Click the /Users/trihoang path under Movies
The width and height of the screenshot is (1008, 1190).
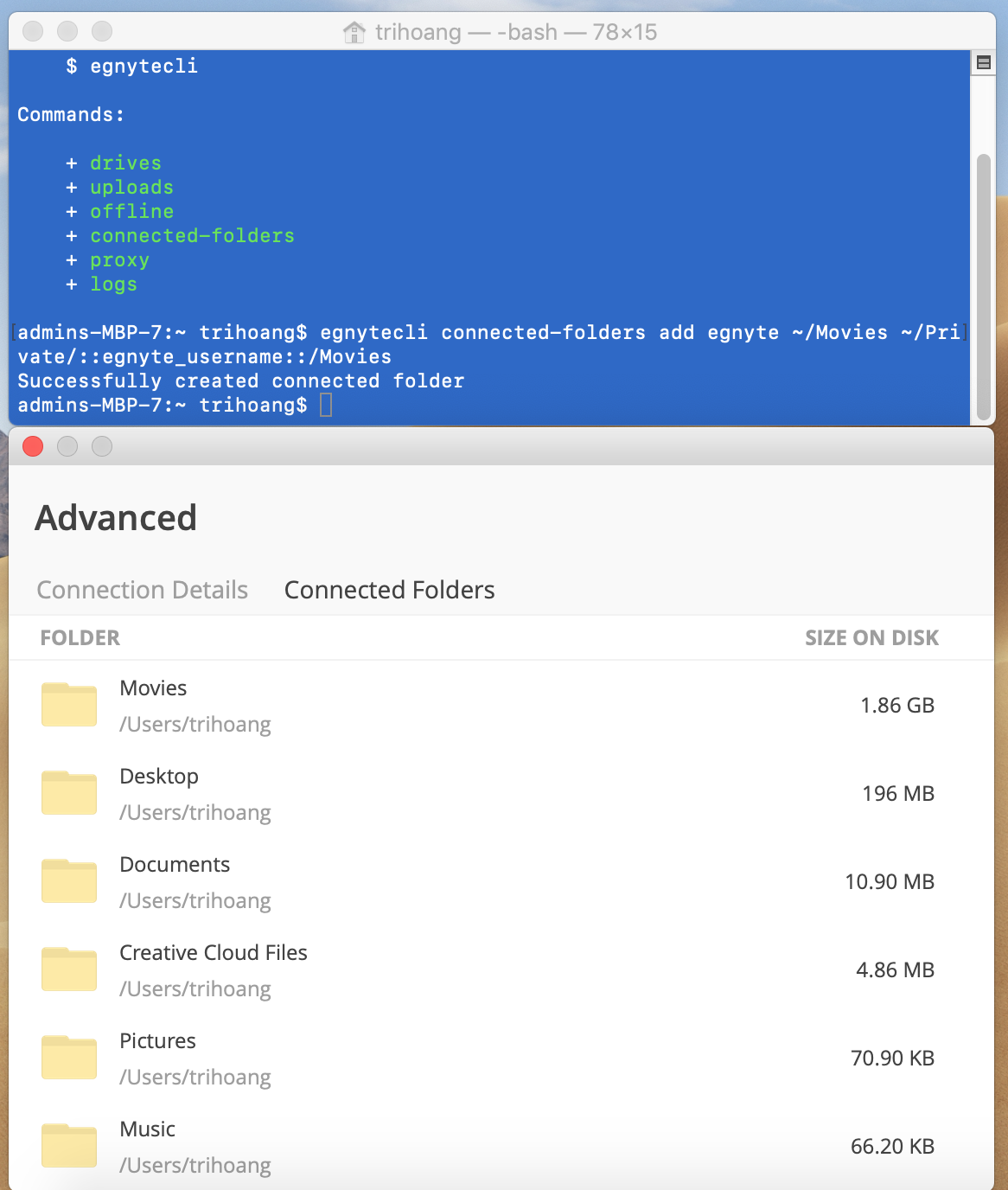click(195, 724)
